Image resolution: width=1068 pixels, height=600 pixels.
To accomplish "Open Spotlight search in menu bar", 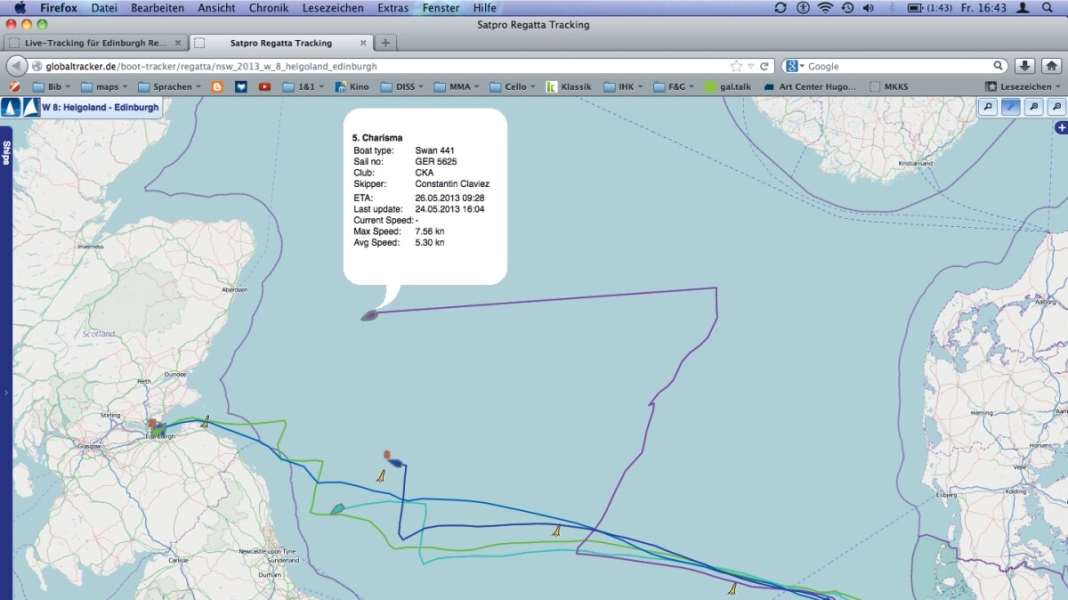I will coord(1048,7).
